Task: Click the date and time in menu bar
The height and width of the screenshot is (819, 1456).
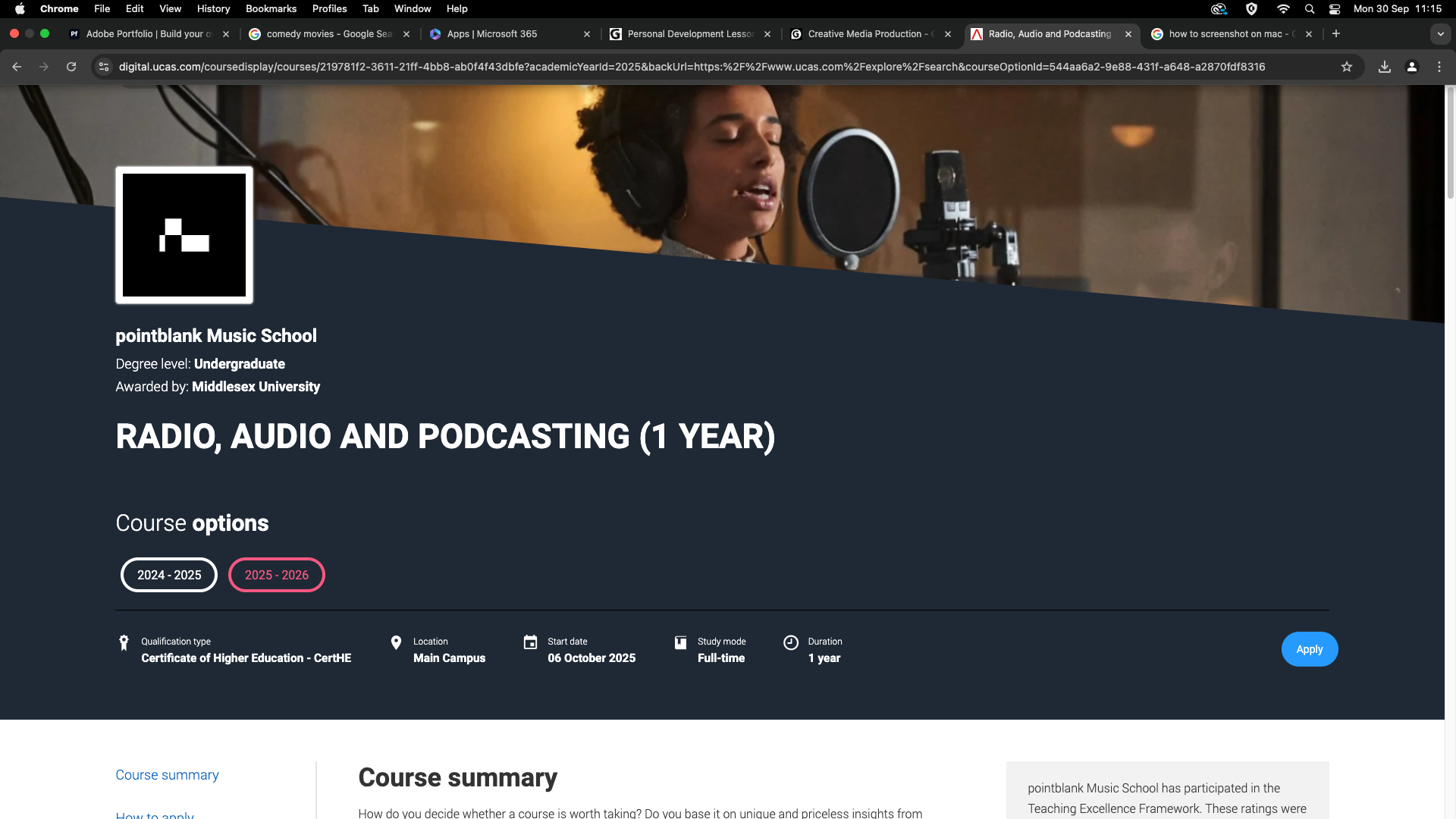Action: click(x=1398, y=9)
